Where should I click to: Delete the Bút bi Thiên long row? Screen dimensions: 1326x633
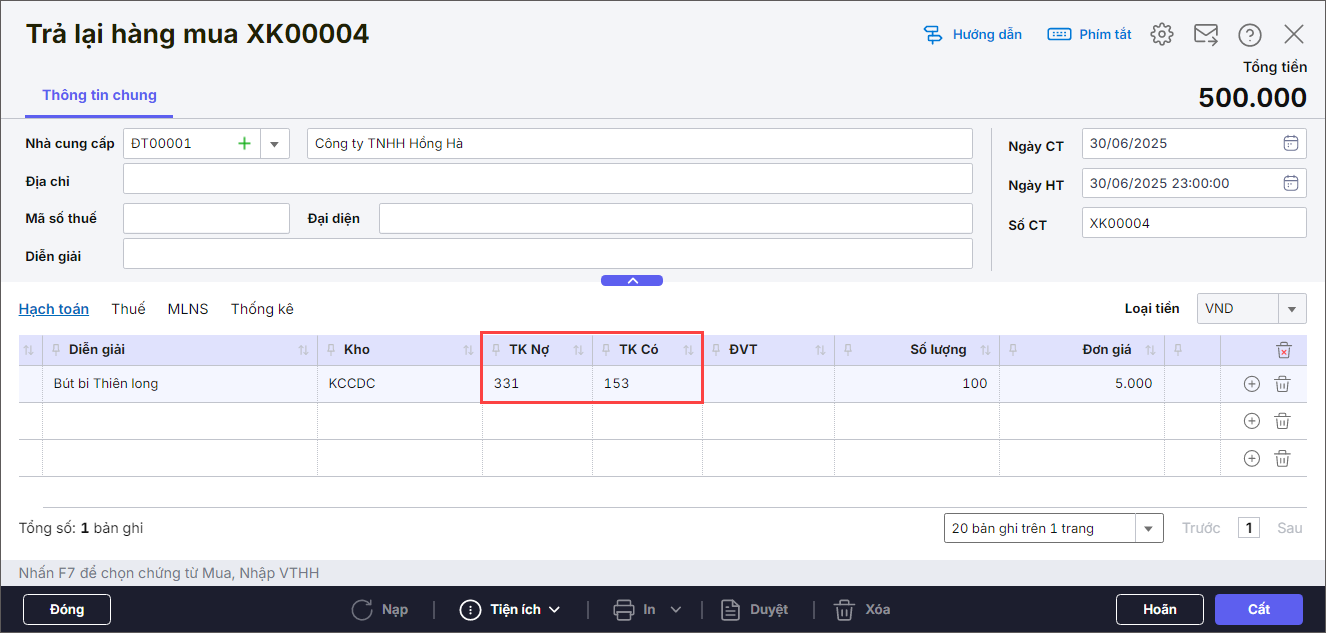tap(1282, 384)
